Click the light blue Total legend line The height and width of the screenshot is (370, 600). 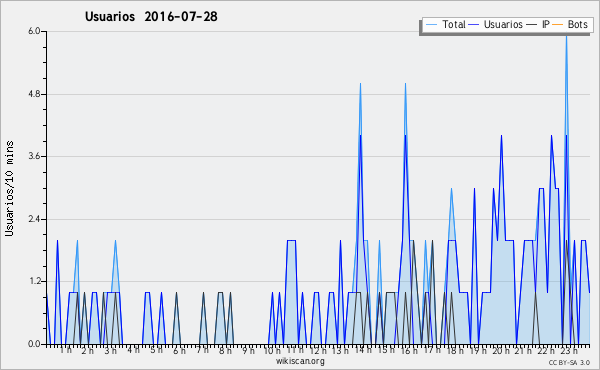[x=431, y=24]
